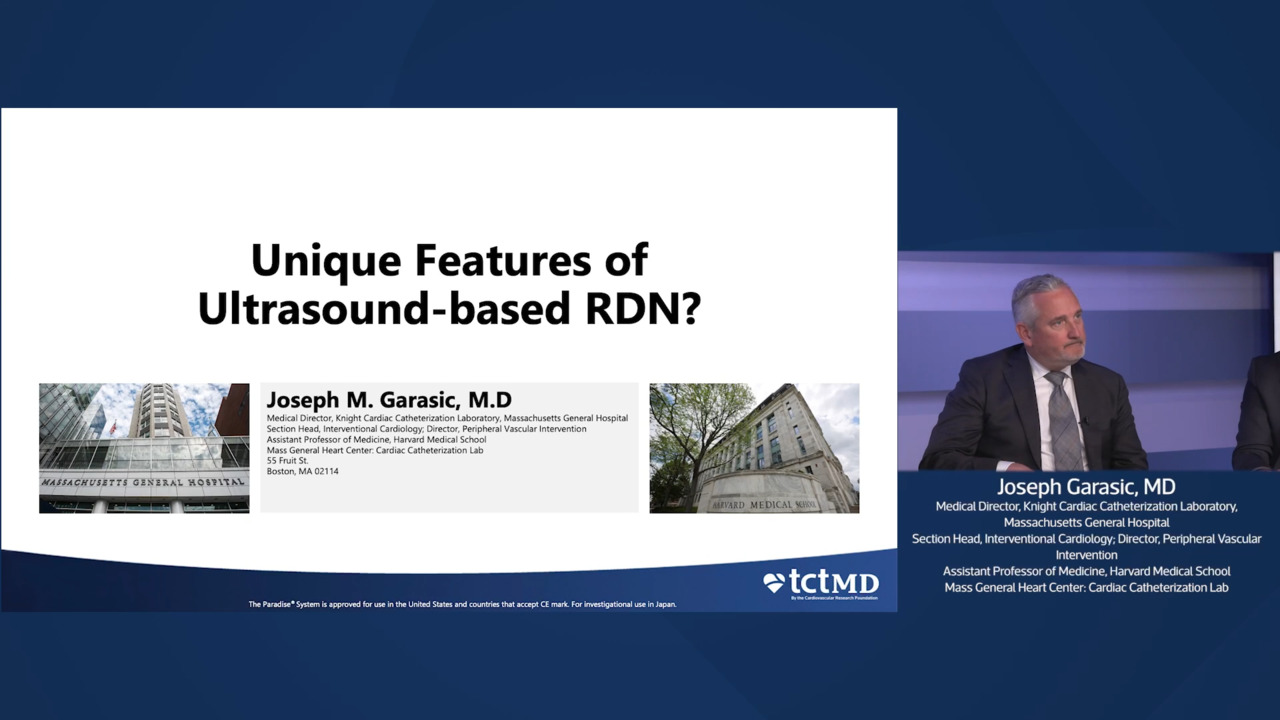Click the Massachusetts General Hospital building photo
The width and height of the screenshot is (1280, 720).
(144, 448)
